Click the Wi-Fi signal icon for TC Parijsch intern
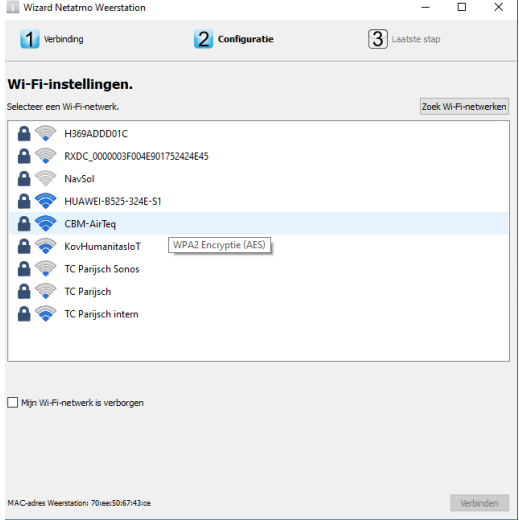 click(46, 314)
